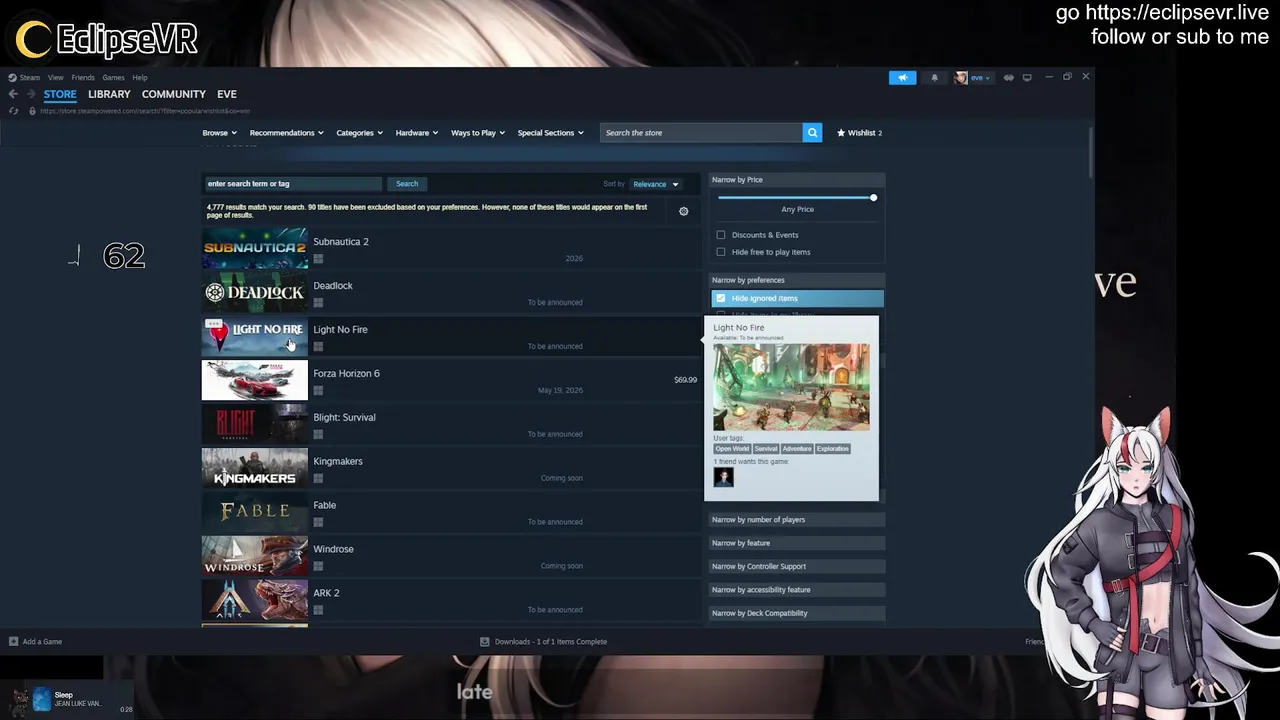Click the Steam logo icon in the menu bar

[x=12, y=77]
